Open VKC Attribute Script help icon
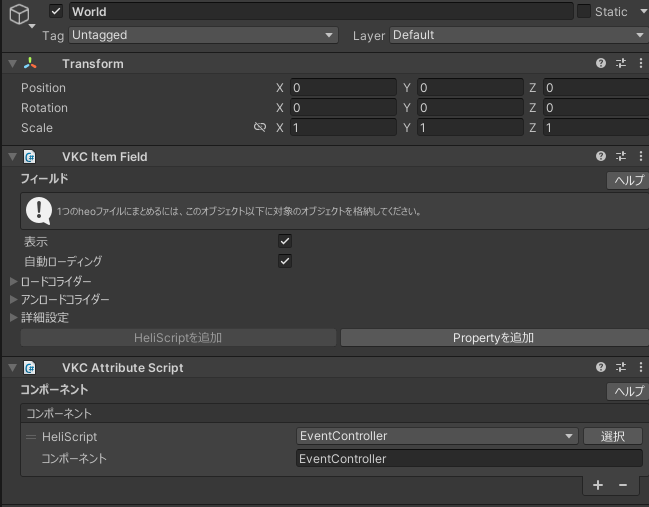The width and height of the screenshot is (649, 507). (x=601, y=367)
